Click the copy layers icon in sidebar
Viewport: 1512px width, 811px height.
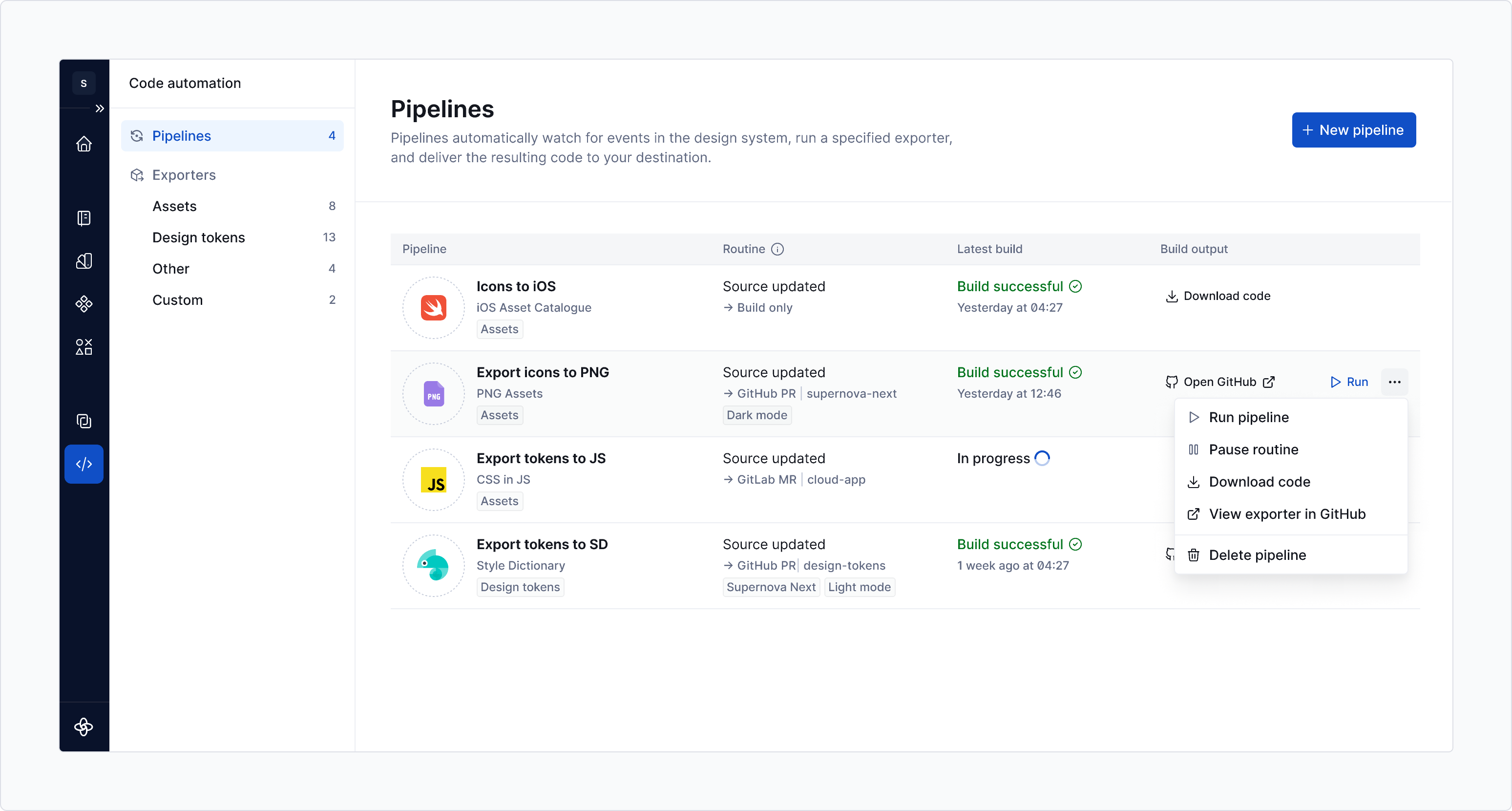click(84, 421)
